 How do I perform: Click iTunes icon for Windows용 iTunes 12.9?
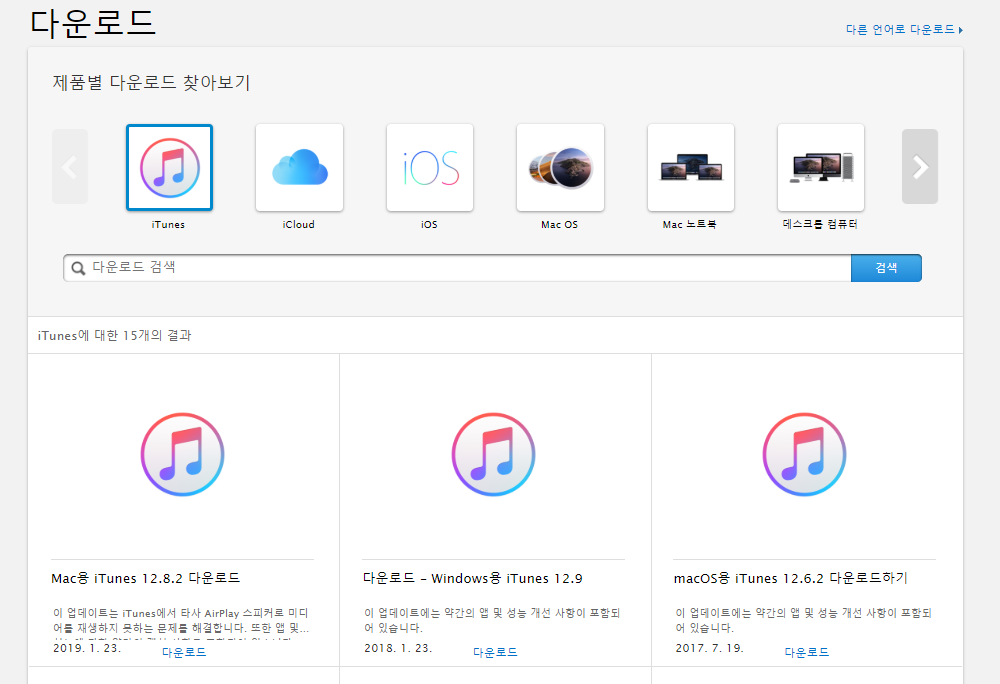[x=494, y=455]
